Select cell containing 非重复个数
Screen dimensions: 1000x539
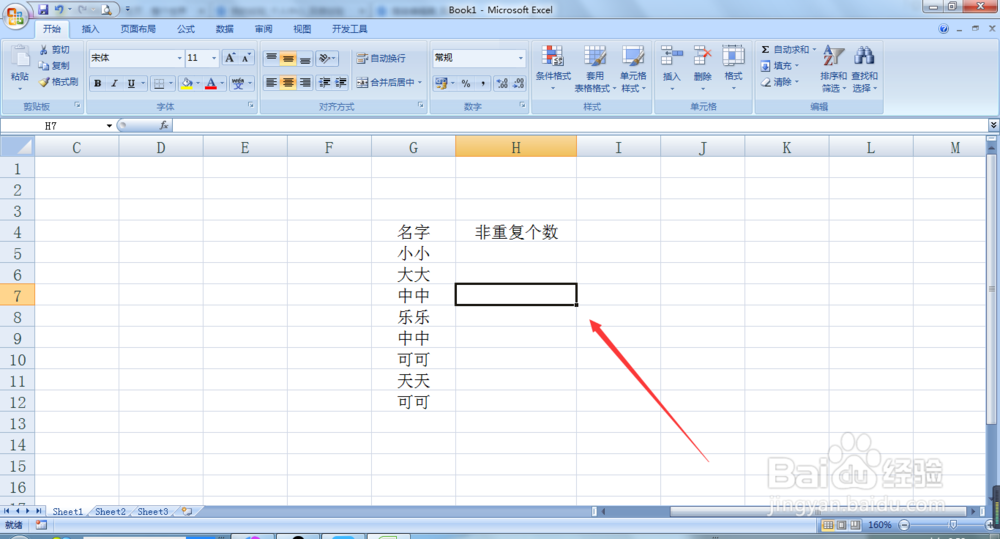(x=516, y=232)
